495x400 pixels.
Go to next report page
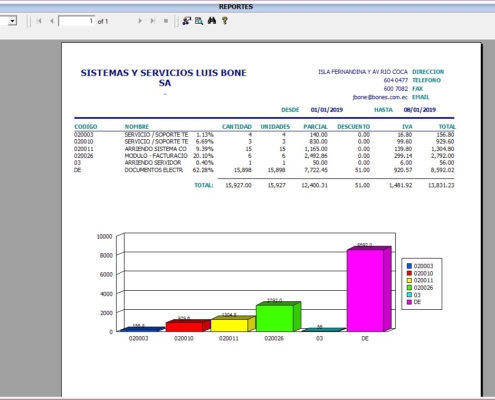[140, 21]
